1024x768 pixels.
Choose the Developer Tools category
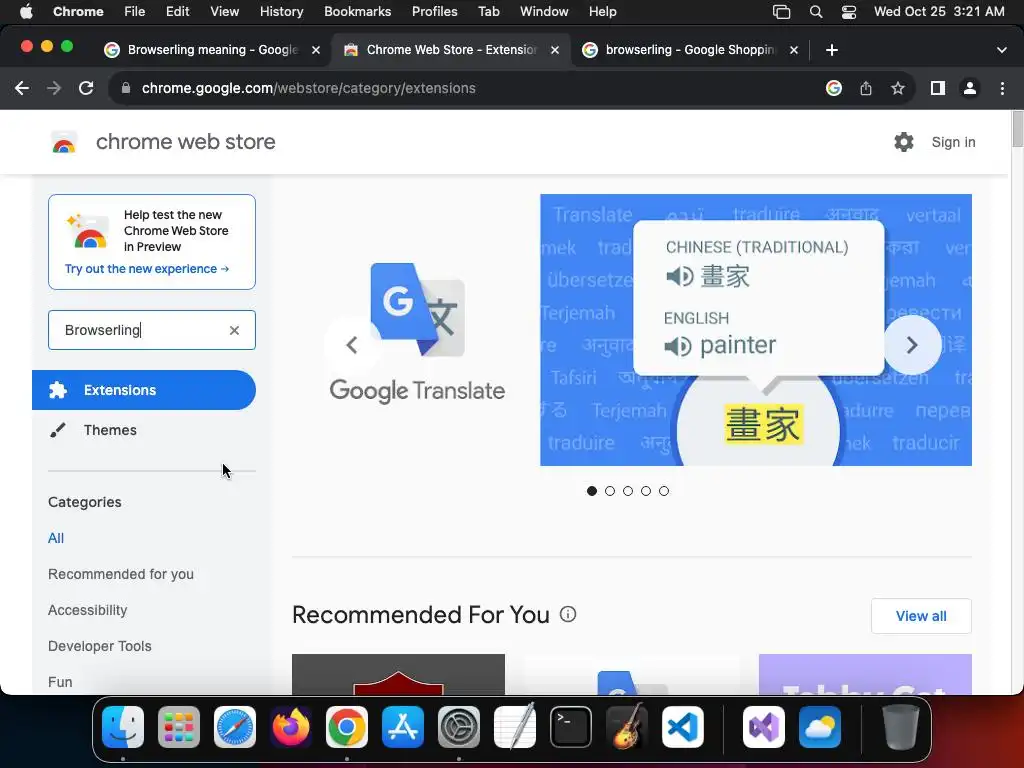pyautogui.click(x=99, y=646)
